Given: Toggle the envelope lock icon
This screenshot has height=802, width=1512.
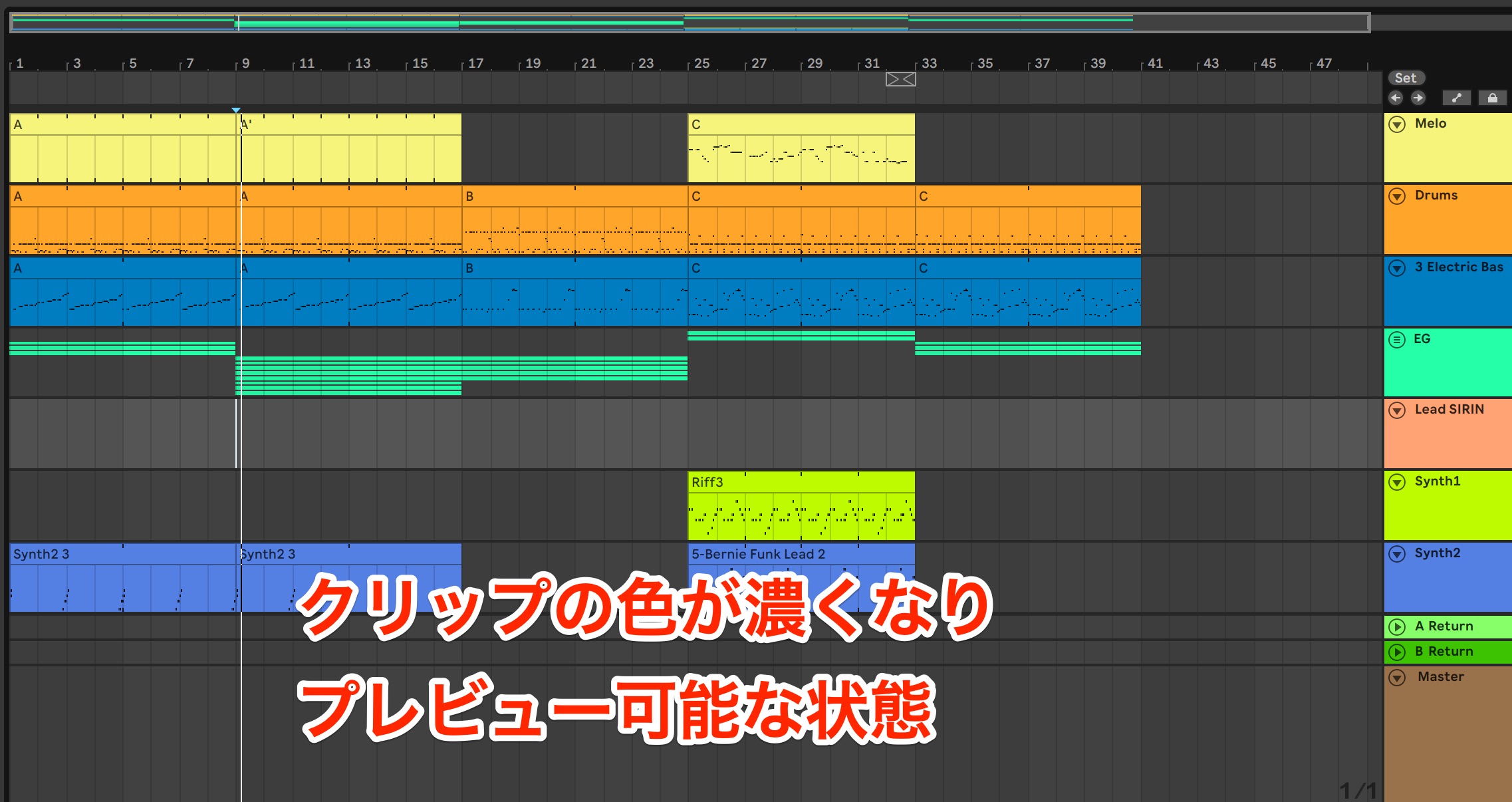Looking at the screenshot, I should pos(1492,98).
